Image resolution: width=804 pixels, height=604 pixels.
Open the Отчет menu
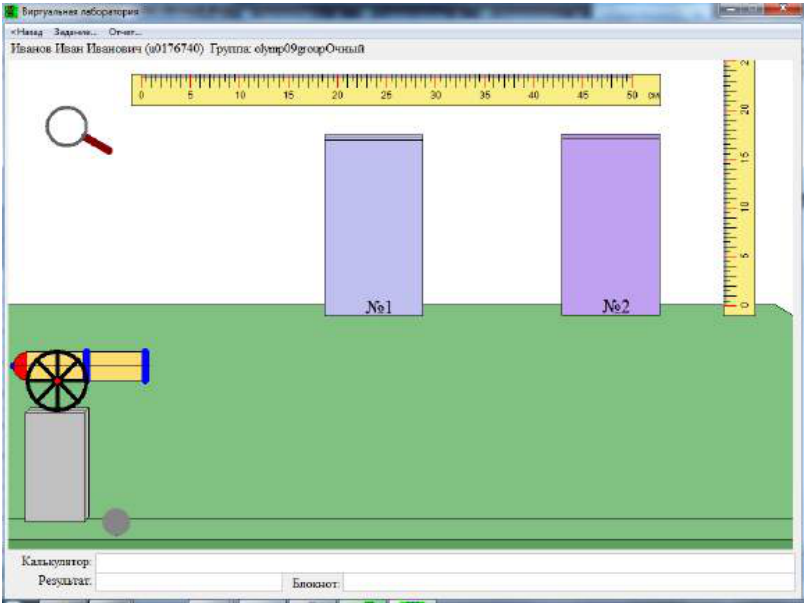point(125,32)
